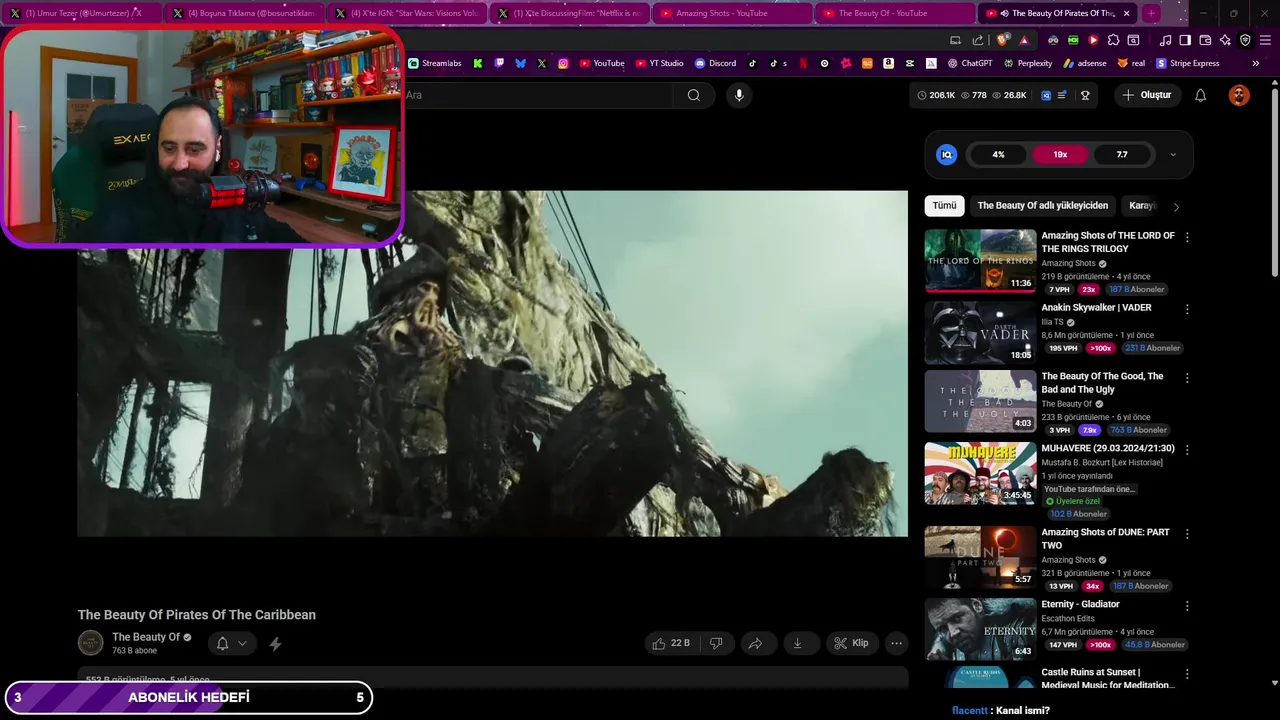Open YouTube notifications bell
1280x720 pixels.
[1201, 95]
